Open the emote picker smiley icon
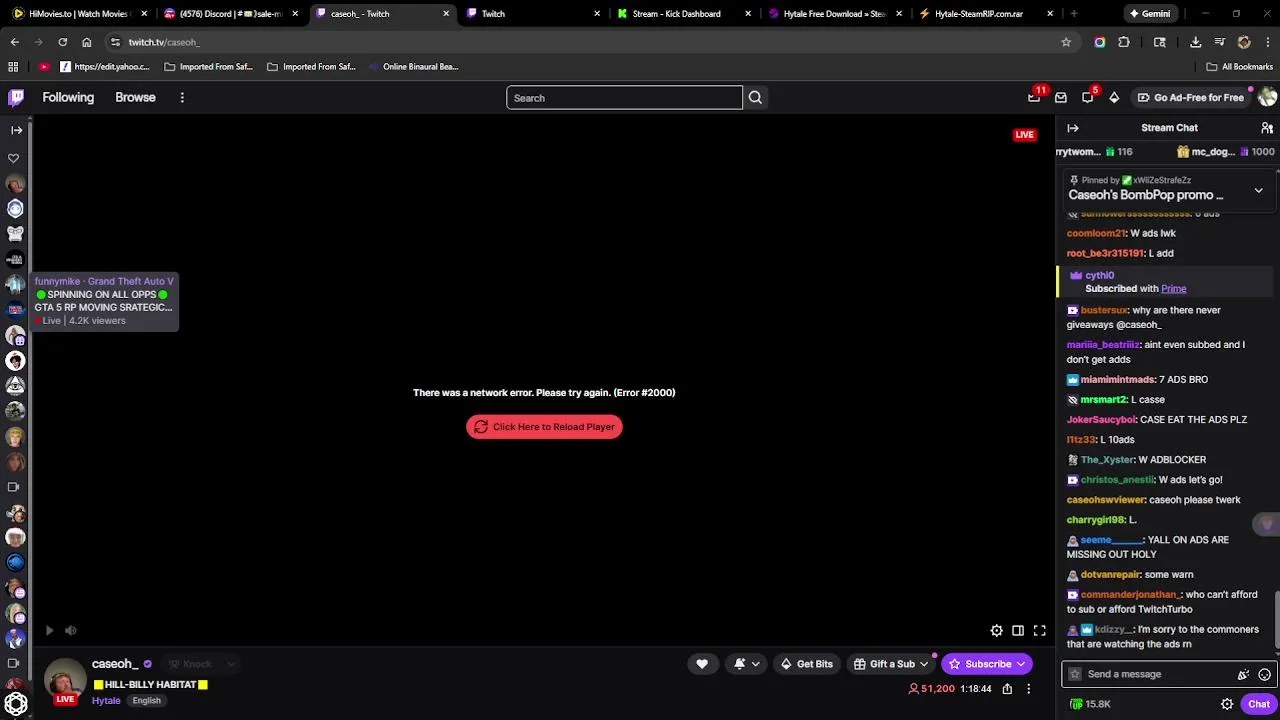 (1264, 675)
